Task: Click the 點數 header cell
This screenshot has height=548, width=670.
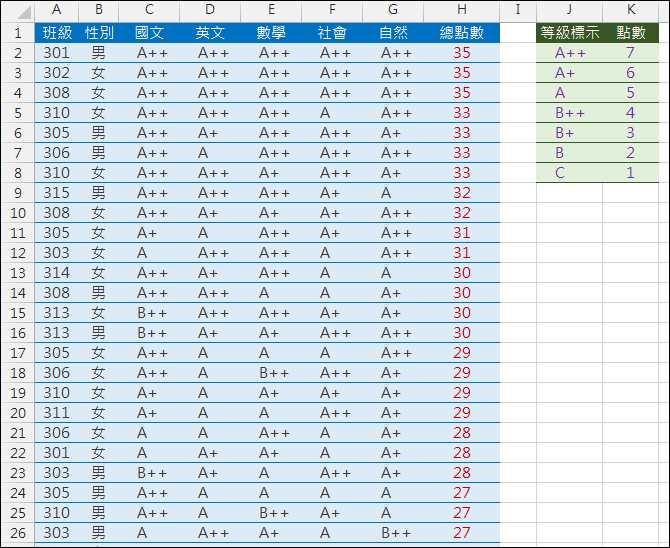Action: tap(631, 33)
